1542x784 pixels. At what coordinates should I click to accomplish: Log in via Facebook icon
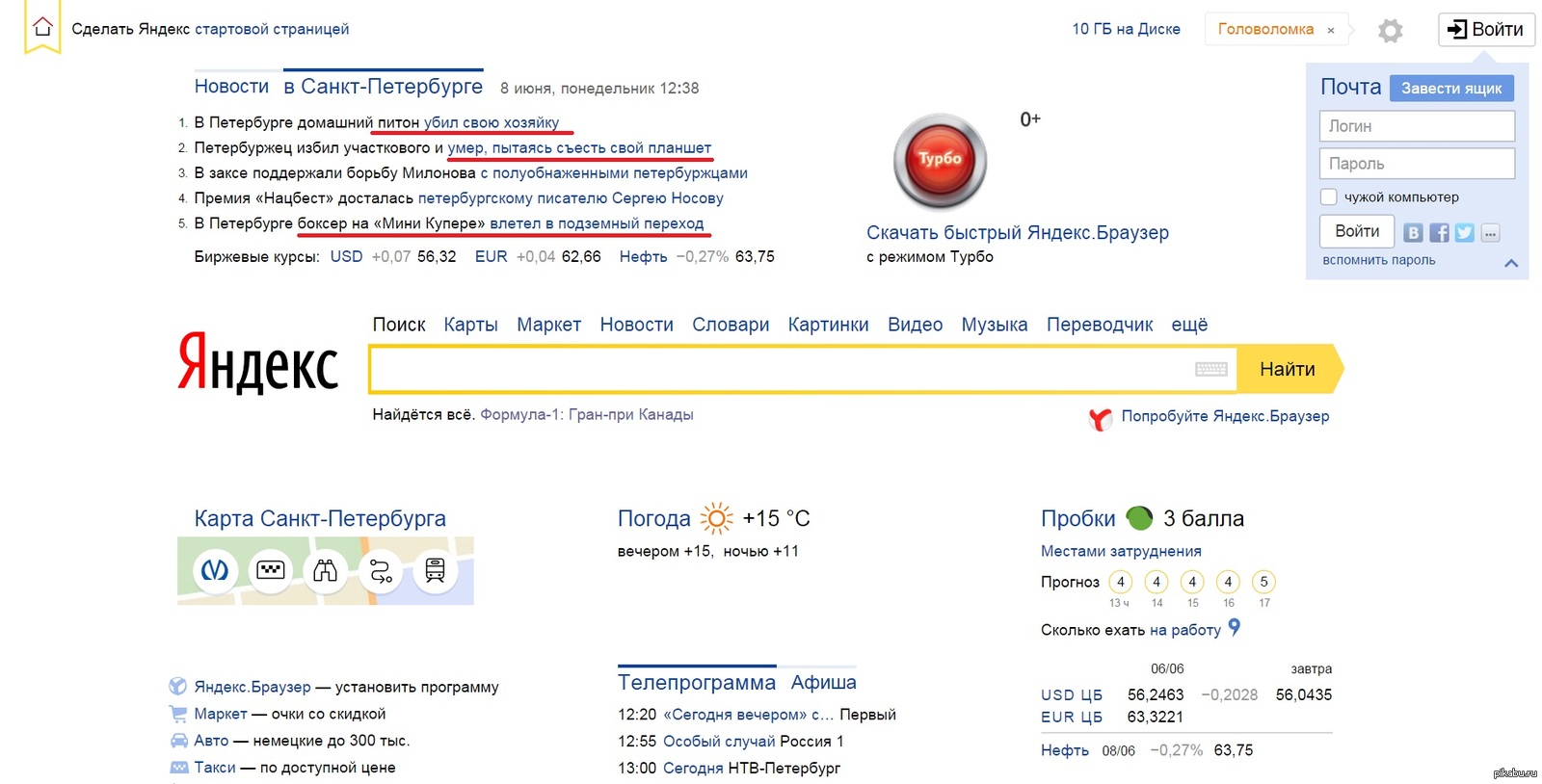pos(1439,232)
